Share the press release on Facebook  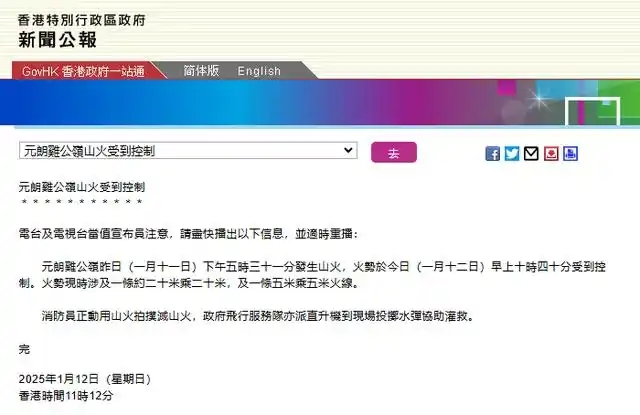click(493, 154)
